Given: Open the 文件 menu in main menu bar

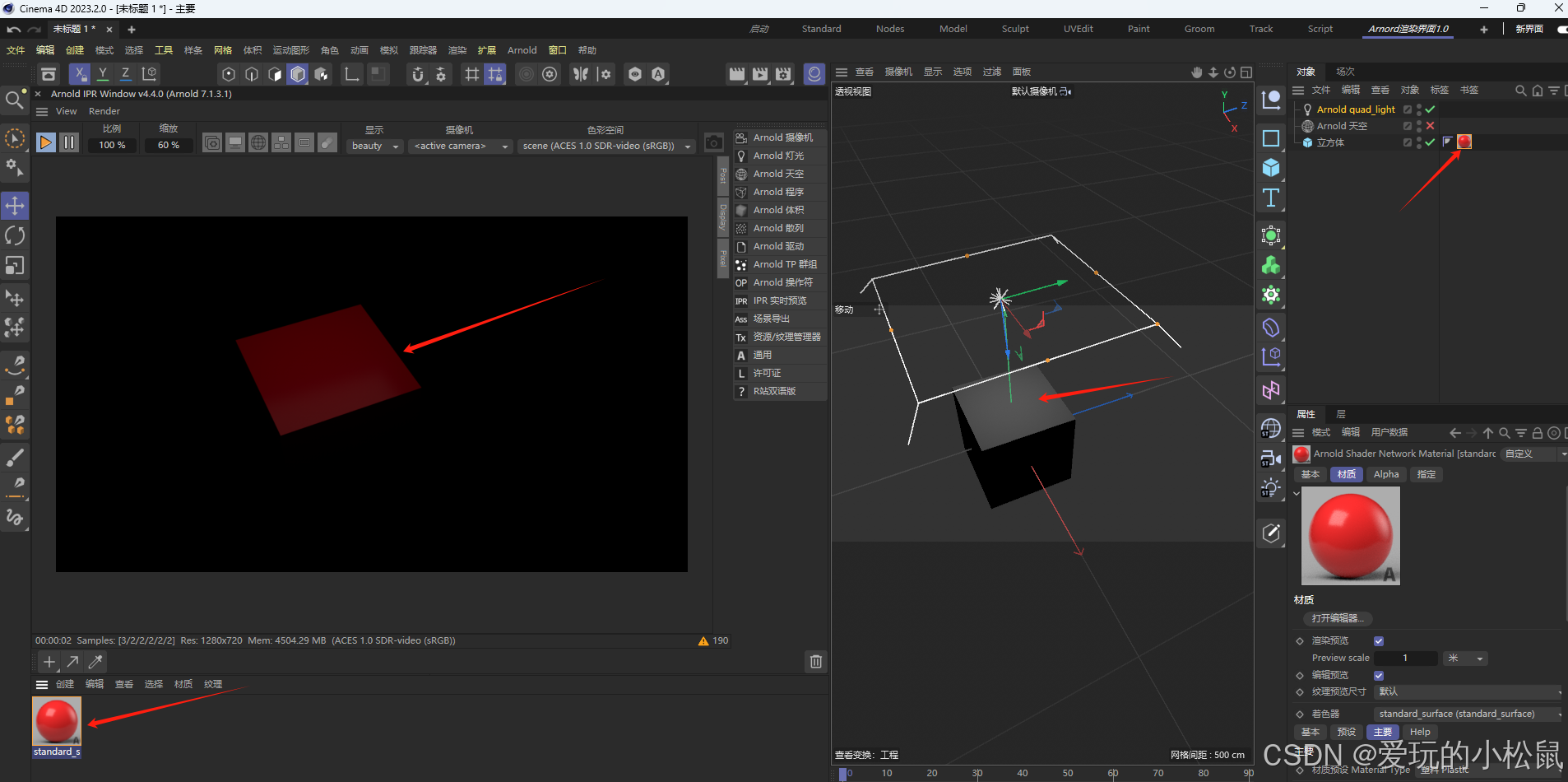Looking at the screenshot, I should pos(16,50).
